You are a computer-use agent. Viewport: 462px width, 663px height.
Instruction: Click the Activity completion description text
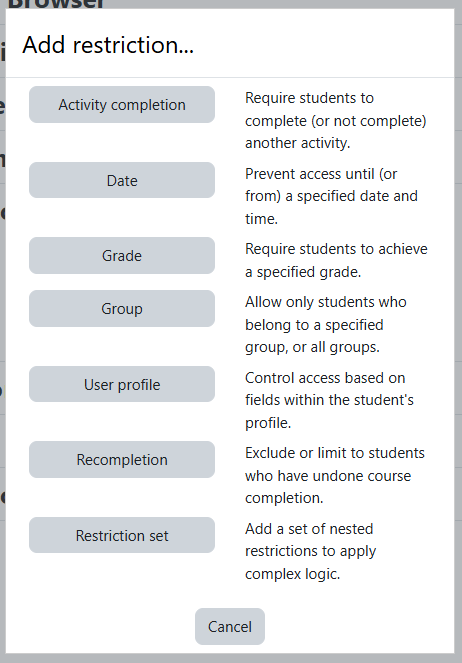point(336,121)
